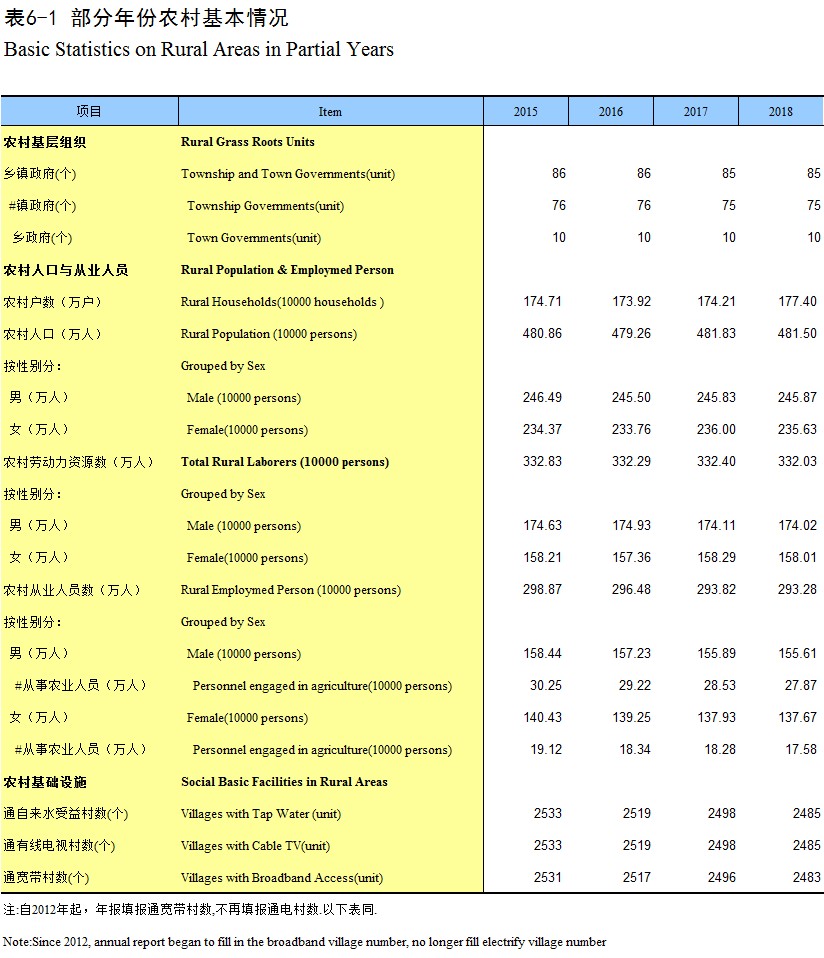
Task: Click the English note beginning 'Note:Since 2012'
Action: 305,942
